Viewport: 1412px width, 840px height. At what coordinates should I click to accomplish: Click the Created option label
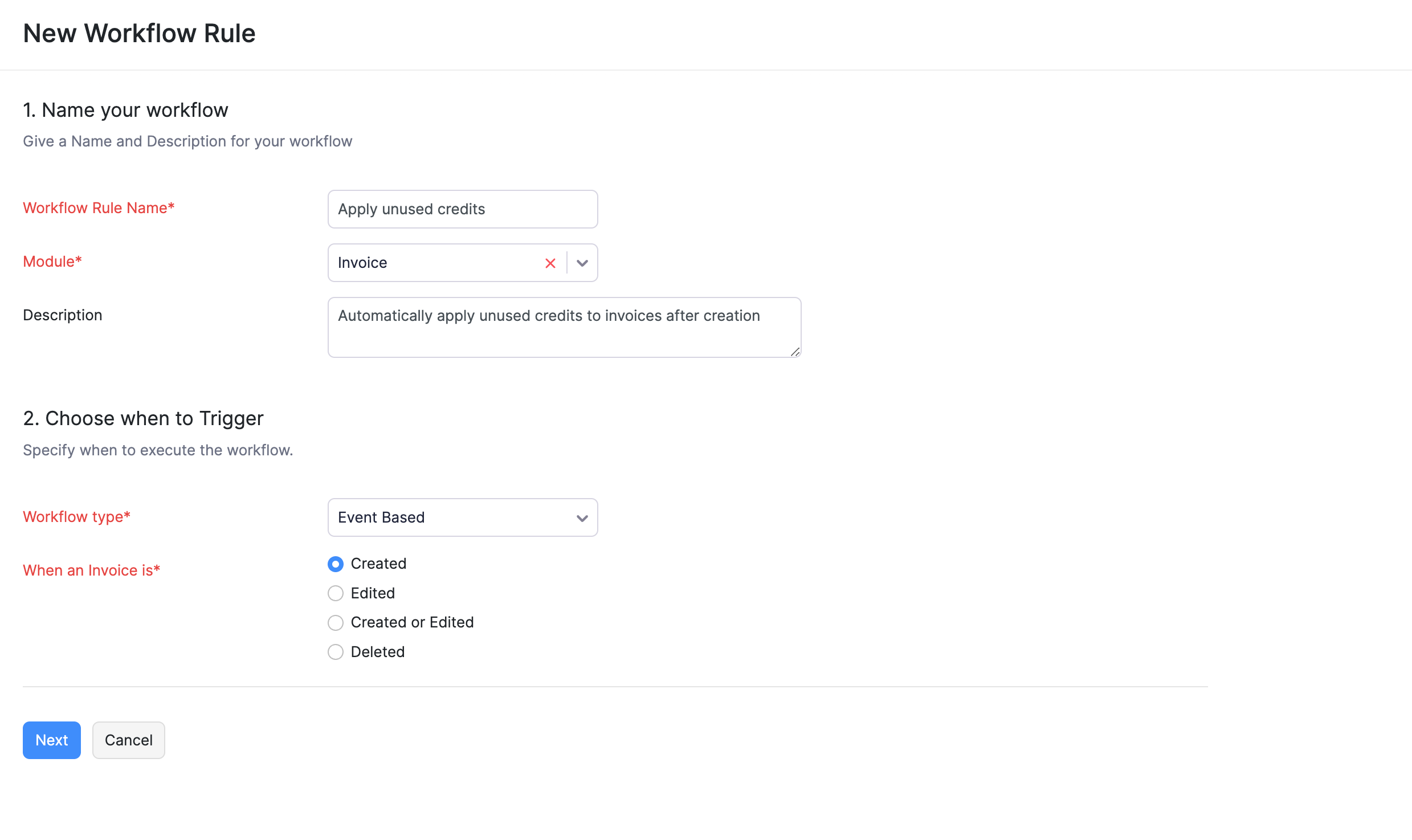click(x=378, y=564)
